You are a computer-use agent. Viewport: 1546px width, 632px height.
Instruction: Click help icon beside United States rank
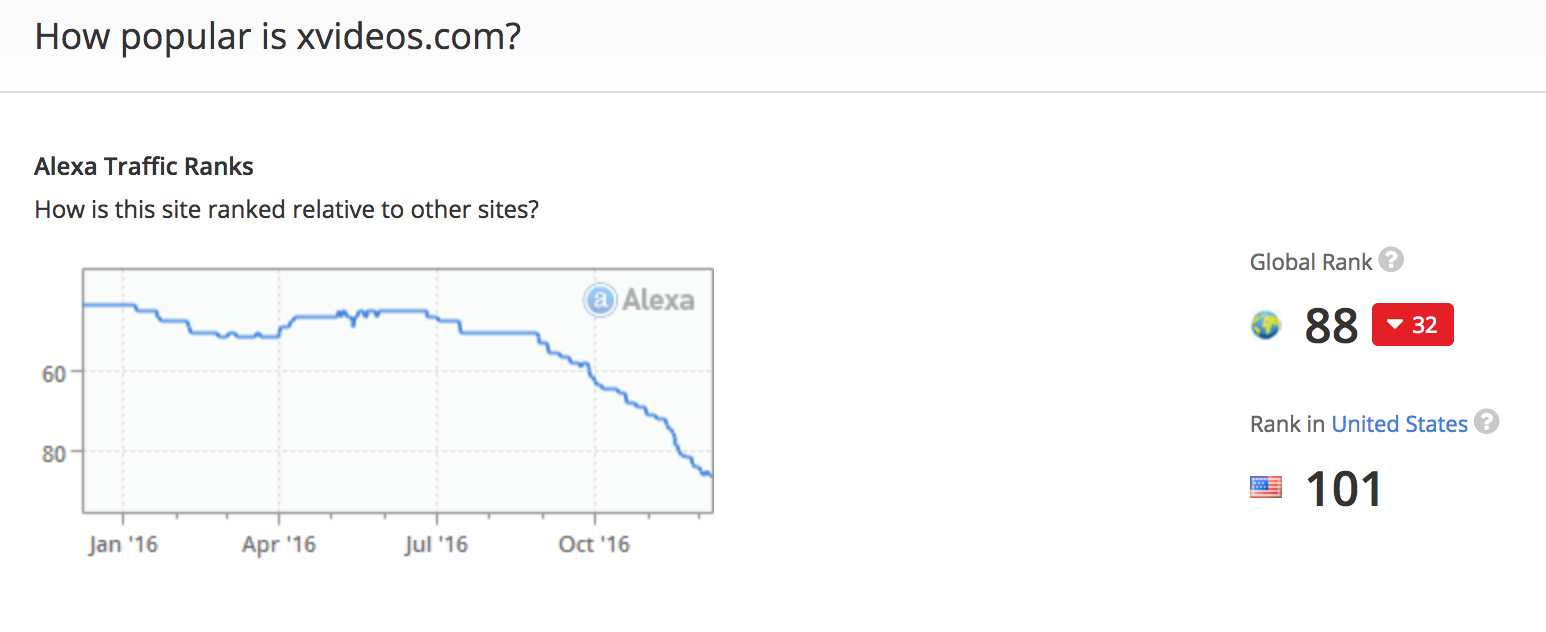pyautogui.click(x=1487, y=422)
